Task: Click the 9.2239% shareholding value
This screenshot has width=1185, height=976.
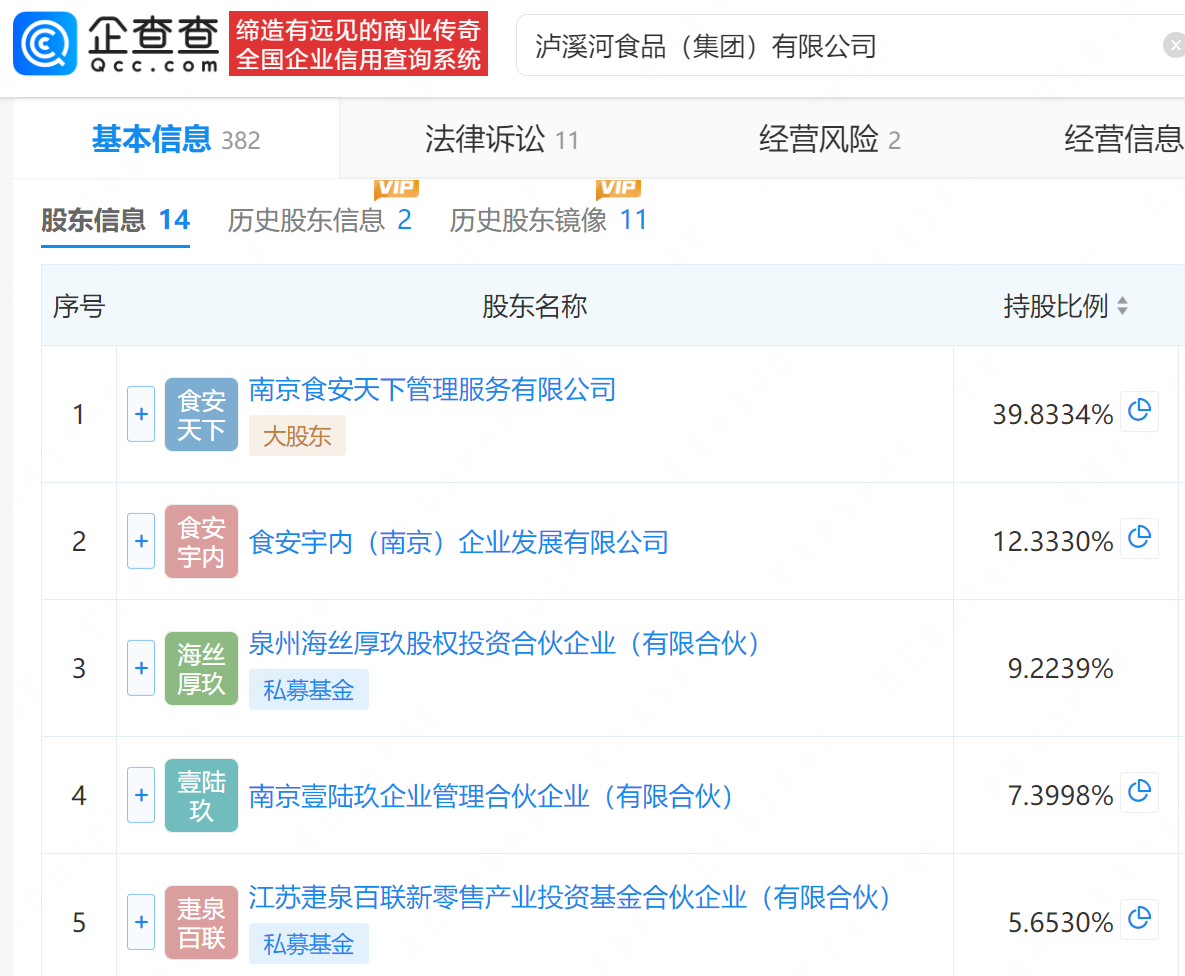Action: [x=1060, y=668]
